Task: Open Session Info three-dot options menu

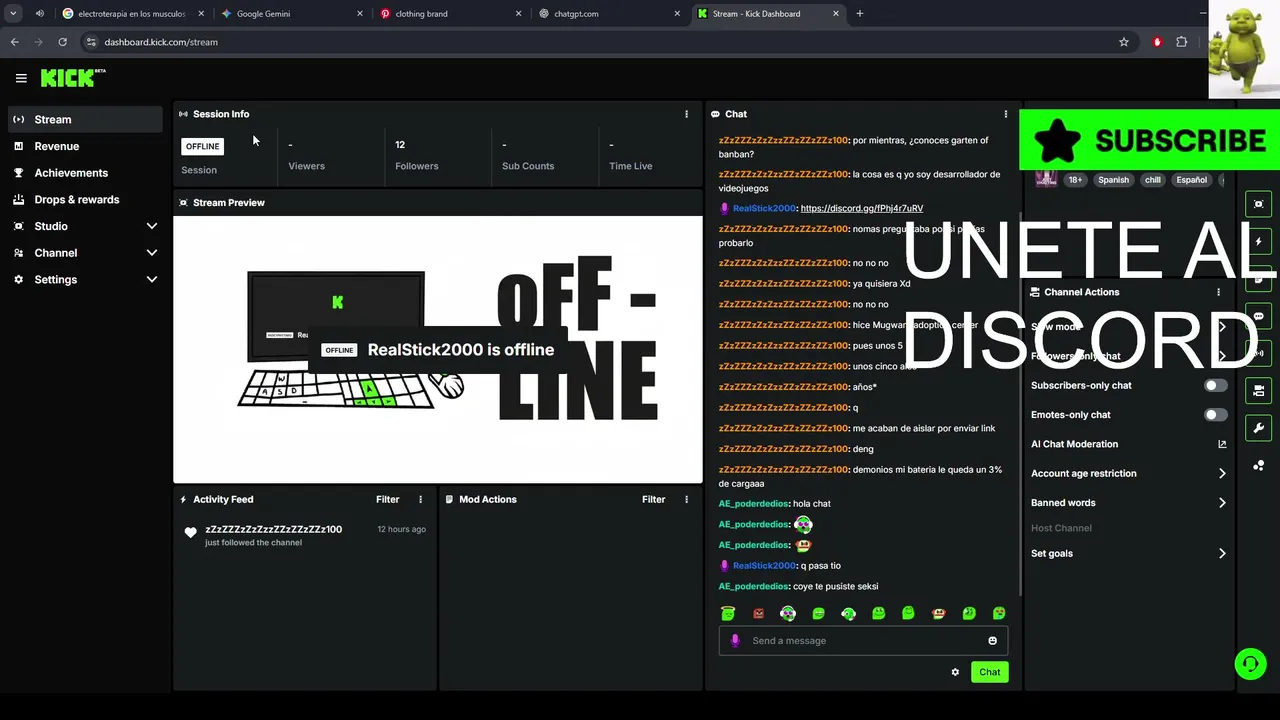Action: click(686, 114)
